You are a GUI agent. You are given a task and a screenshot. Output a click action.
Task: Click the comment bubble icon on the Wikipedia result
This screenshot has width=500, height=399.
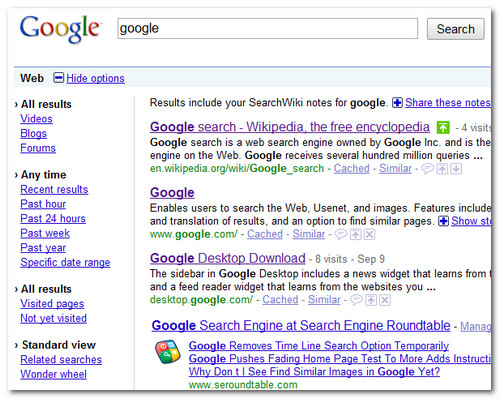[x=428, y=169]
